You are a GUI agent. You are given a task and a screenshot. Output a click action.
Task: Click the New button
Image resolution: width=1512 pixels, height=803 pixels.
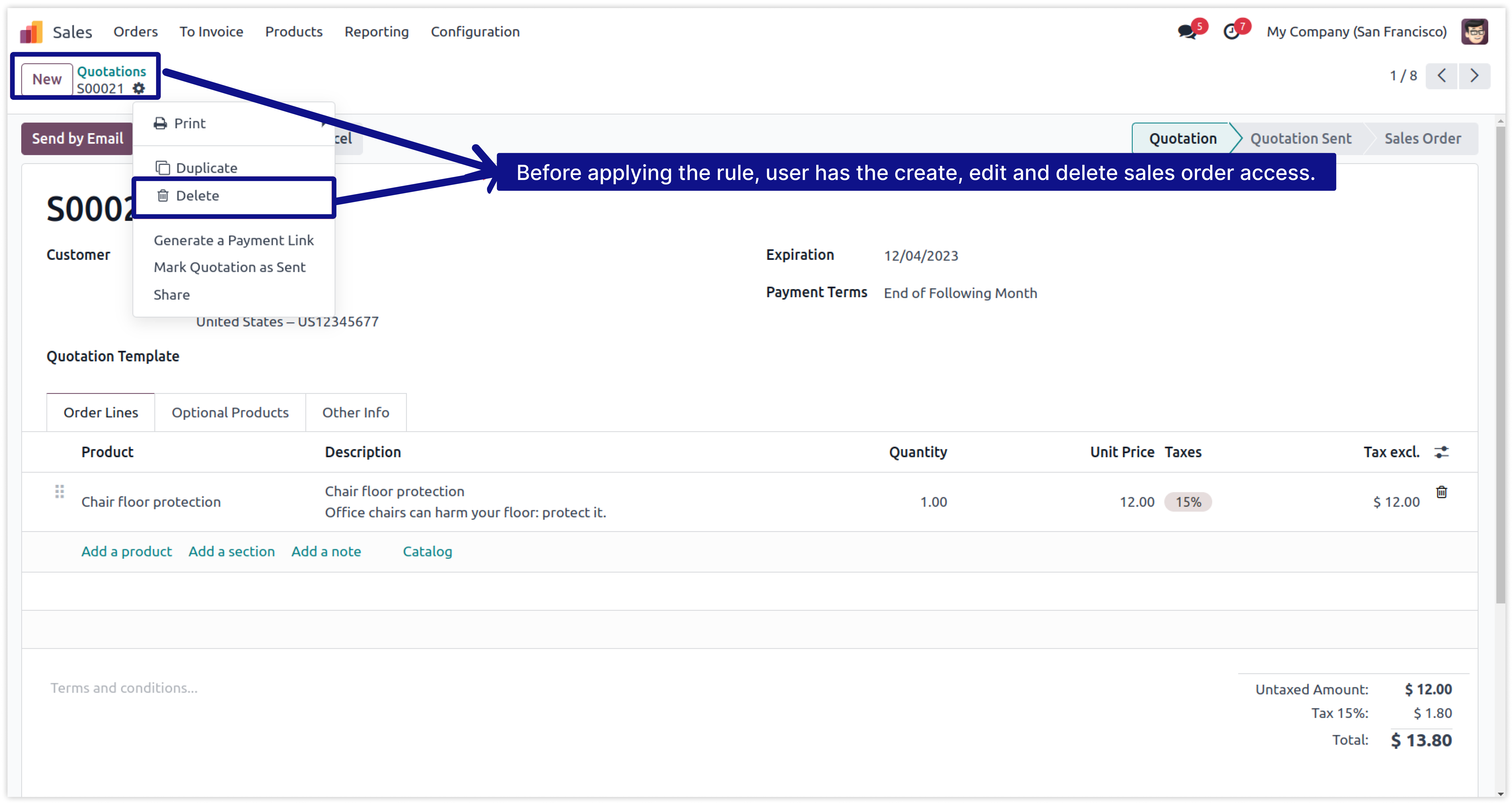click(47, 79)
